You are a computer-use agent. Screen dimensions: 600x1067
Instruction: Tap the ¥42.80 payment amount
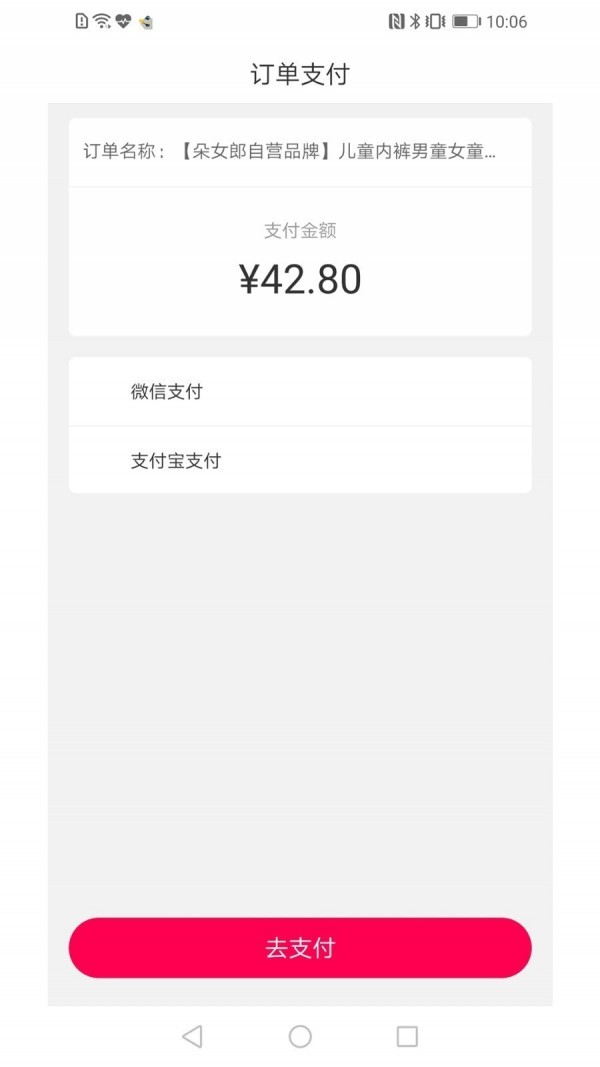[x=300, y=280]
